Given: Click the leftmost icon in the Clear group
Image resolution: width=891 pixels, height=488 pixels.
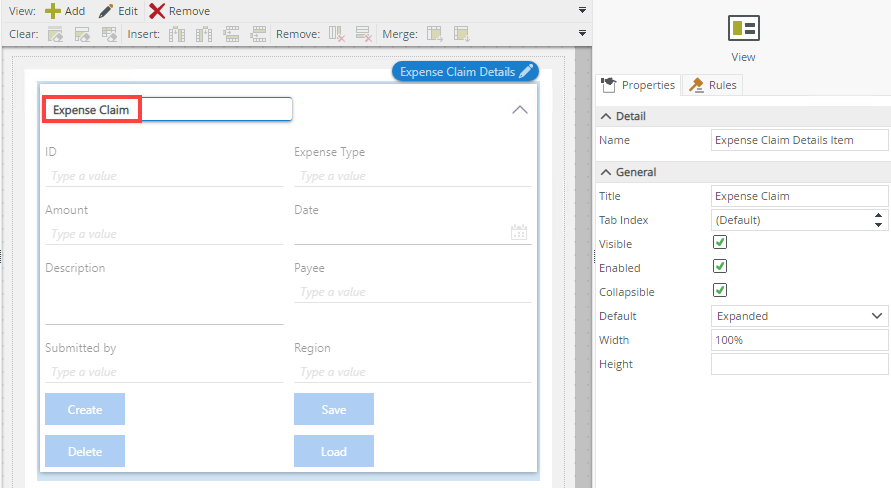Looking at the screenshot, I should click(55, 34).
